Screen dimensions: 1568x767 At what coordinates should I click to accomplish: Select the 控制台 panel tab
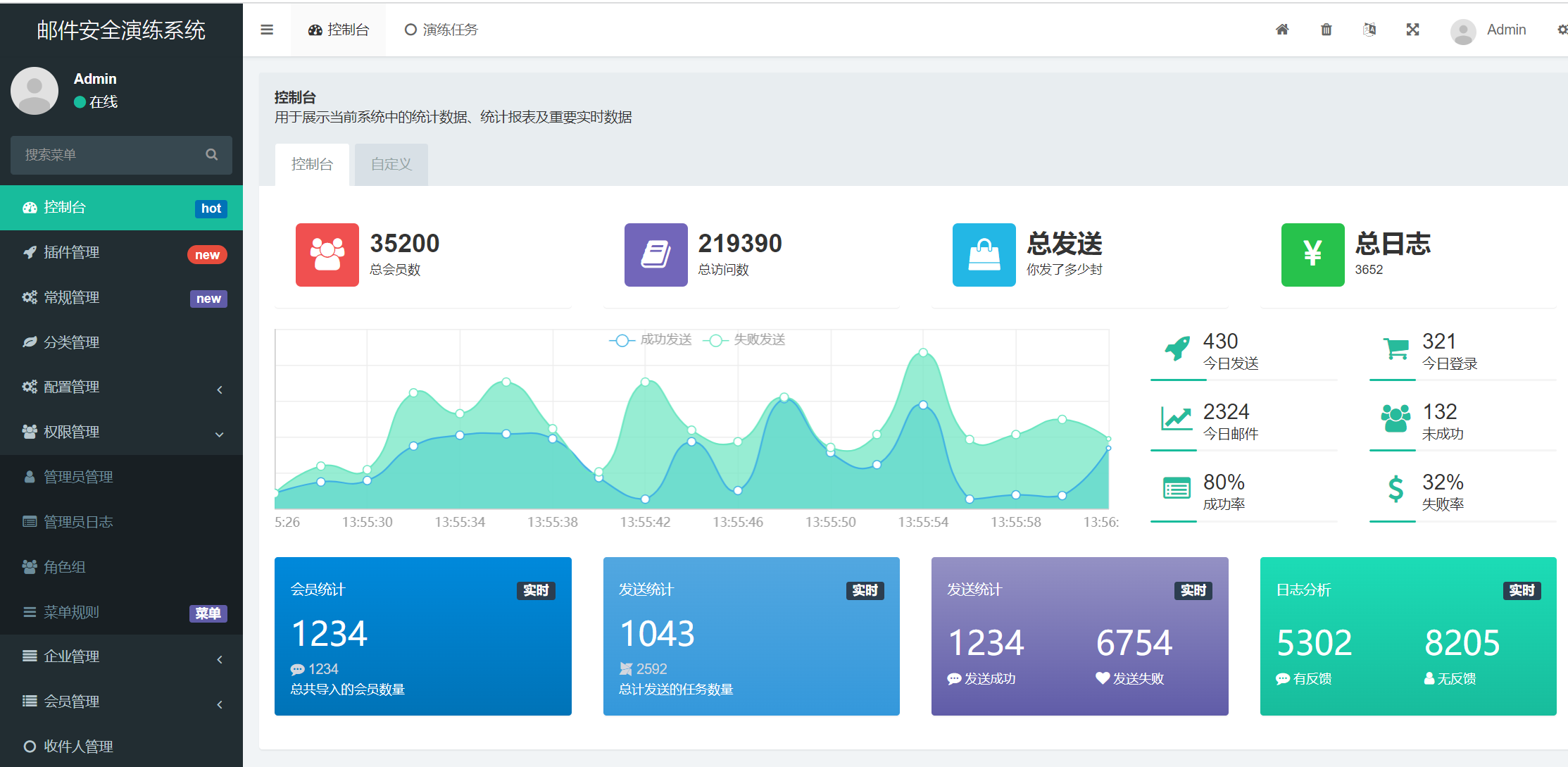coord(312,164)
